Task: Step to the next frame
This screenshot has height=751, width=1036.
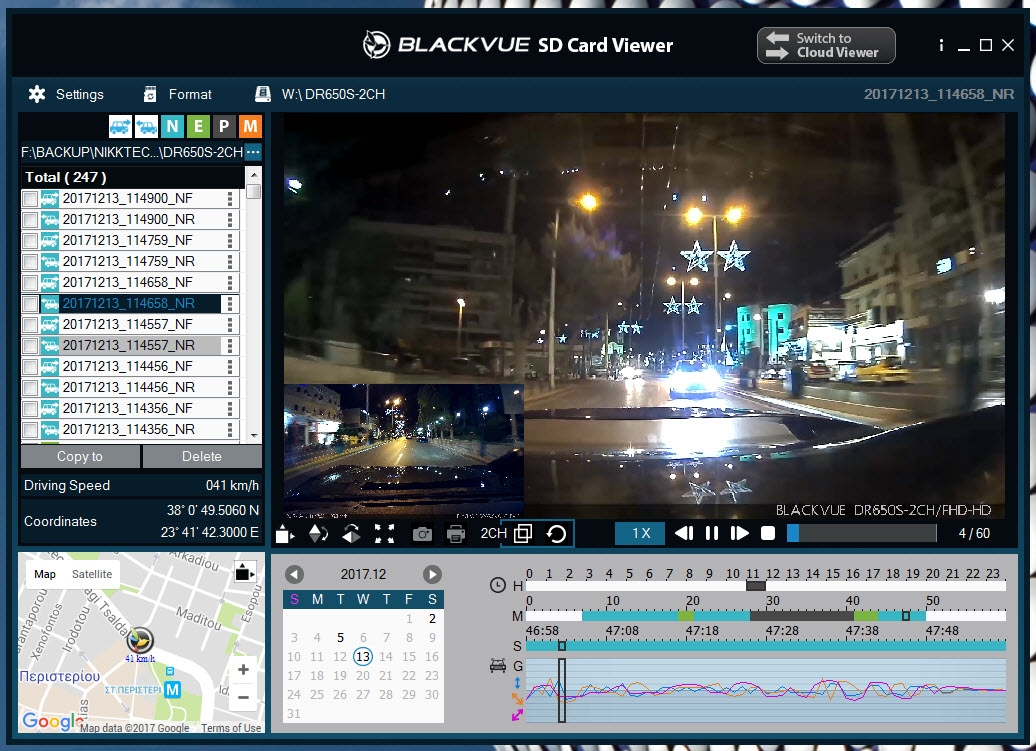Action: [739, 533]
